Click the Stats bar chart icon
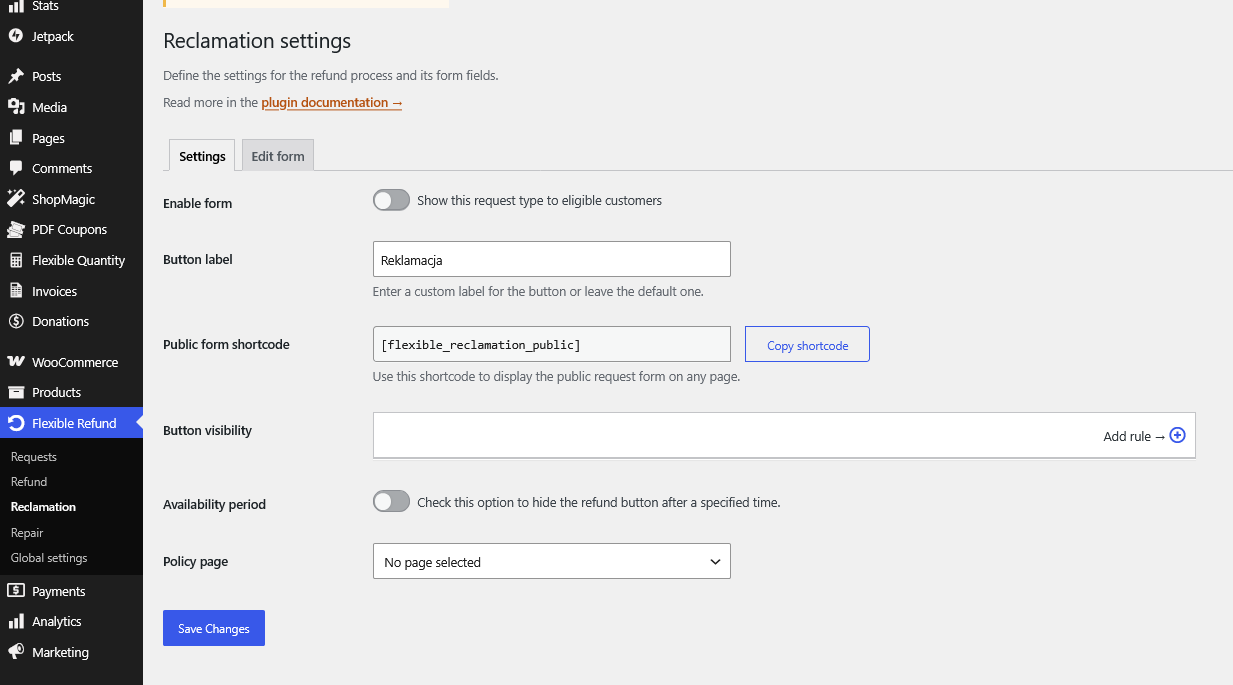This screenshot has width=1233, height=685. (x=16, y=6)
